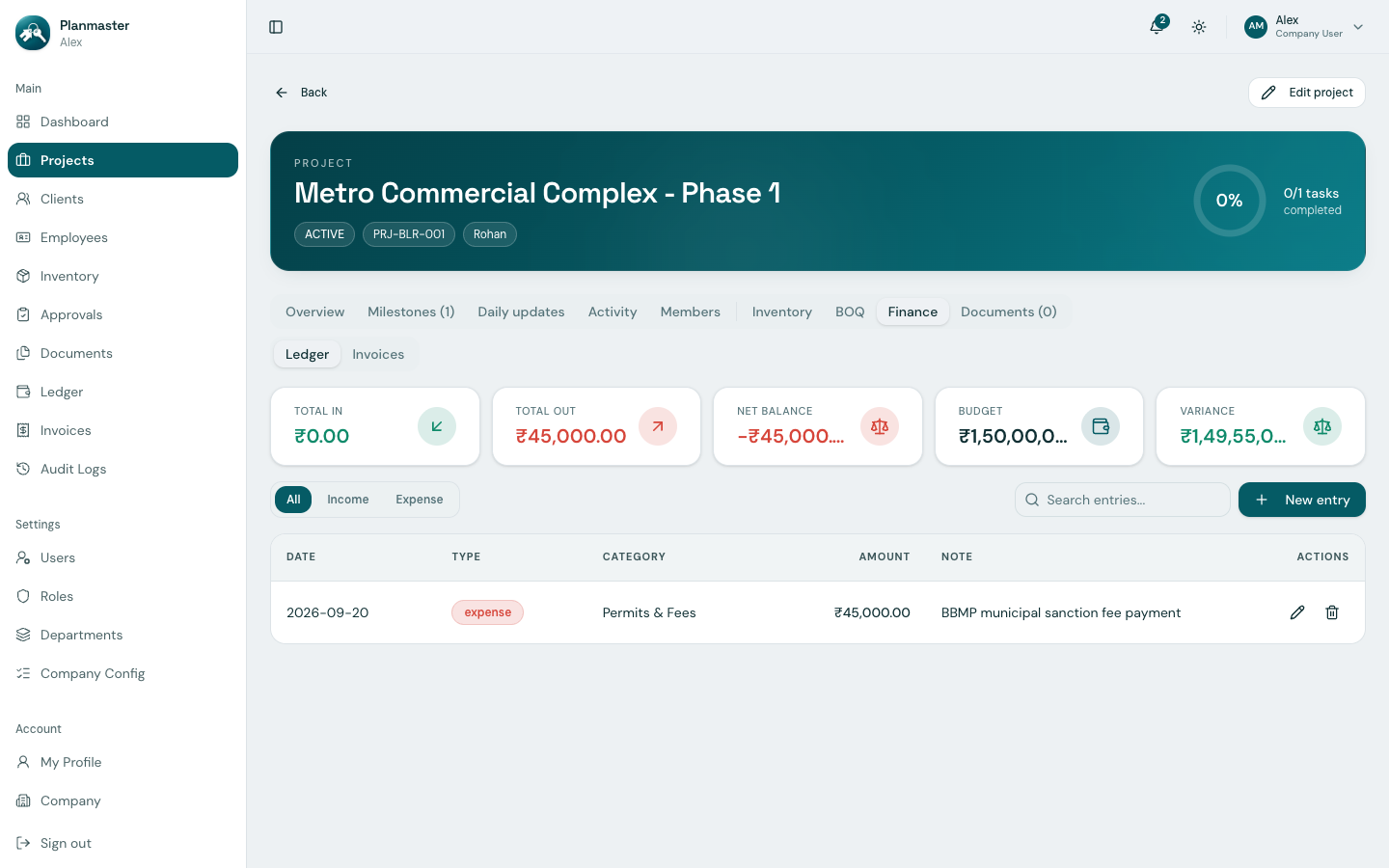Open the Milestones (1) tab
Screen dimensions: 1389x868
[411, 312]
